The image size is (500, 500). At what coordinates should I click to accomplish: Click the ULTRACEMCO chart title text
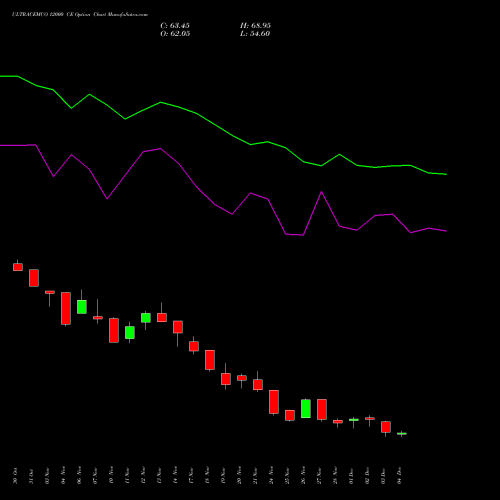80,15
